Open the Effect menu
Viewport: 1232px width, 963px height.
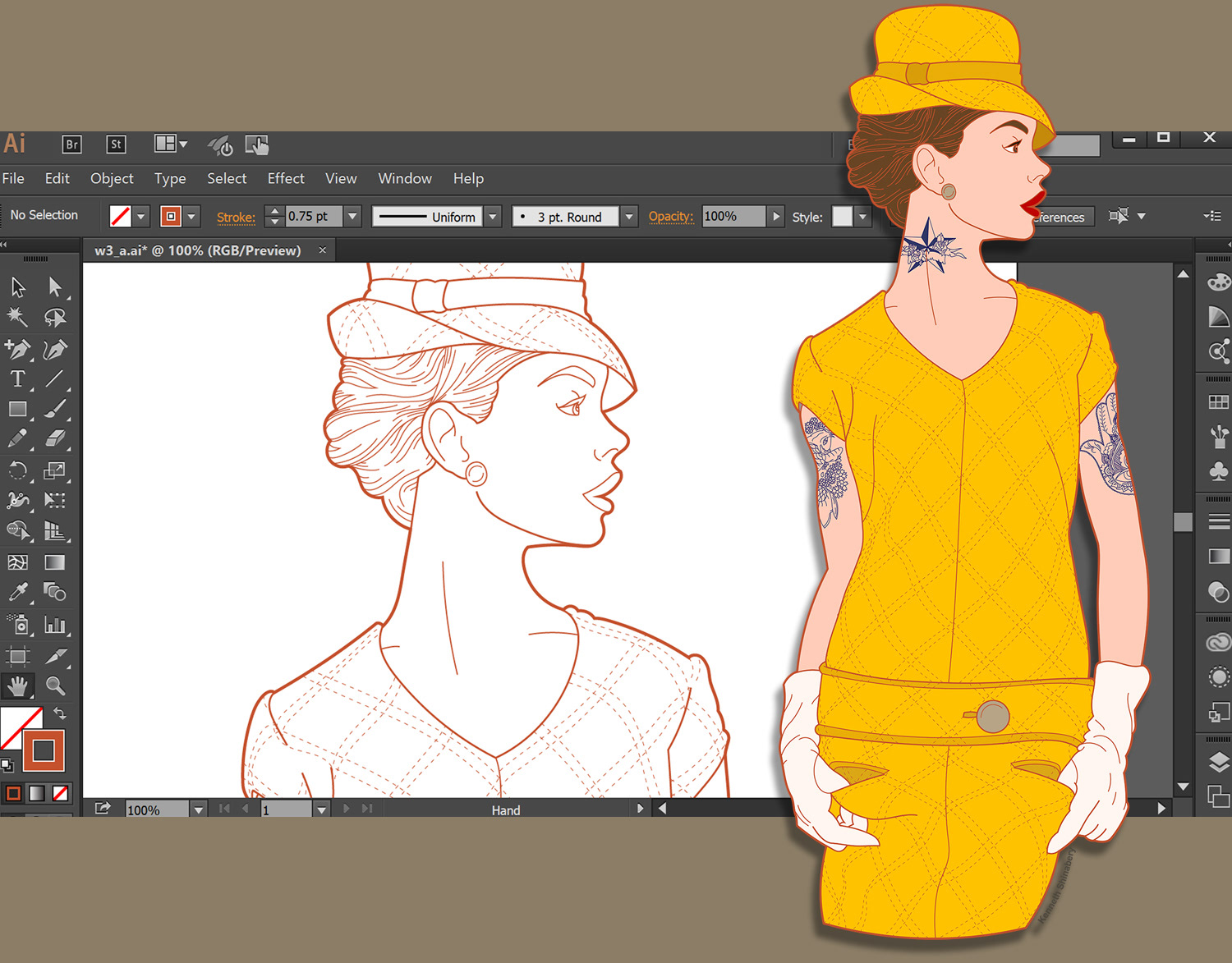285,178
